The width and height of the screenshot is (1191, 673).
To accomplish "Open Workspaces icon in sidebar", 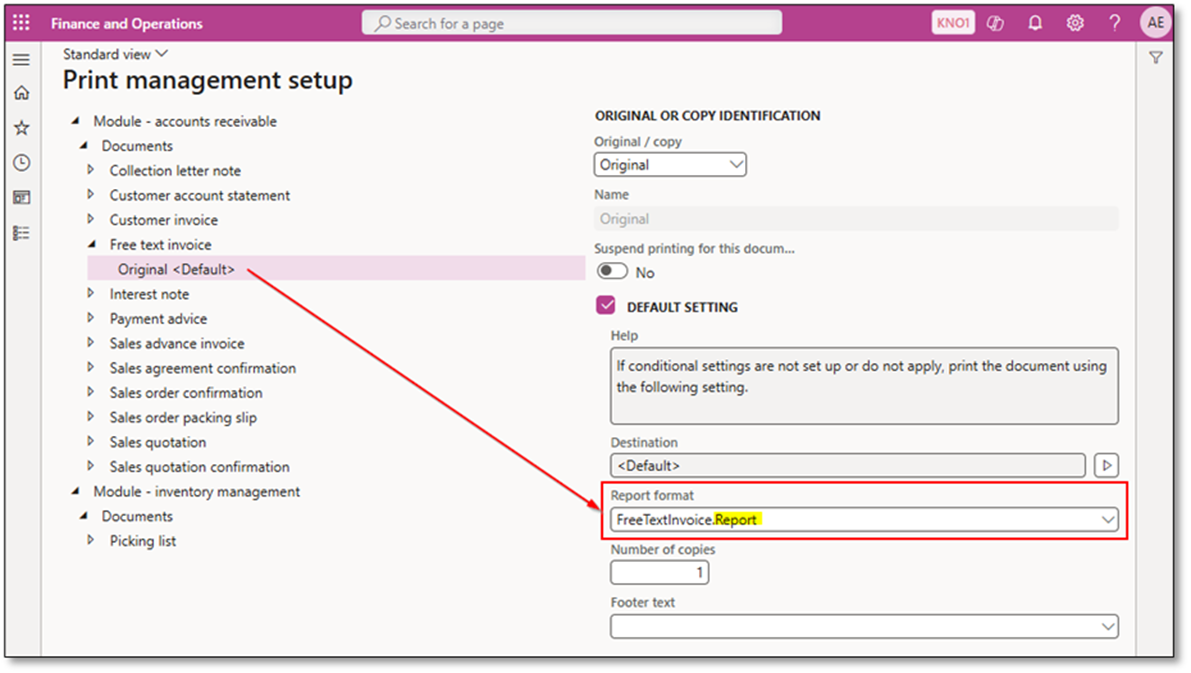I will 21,198.
